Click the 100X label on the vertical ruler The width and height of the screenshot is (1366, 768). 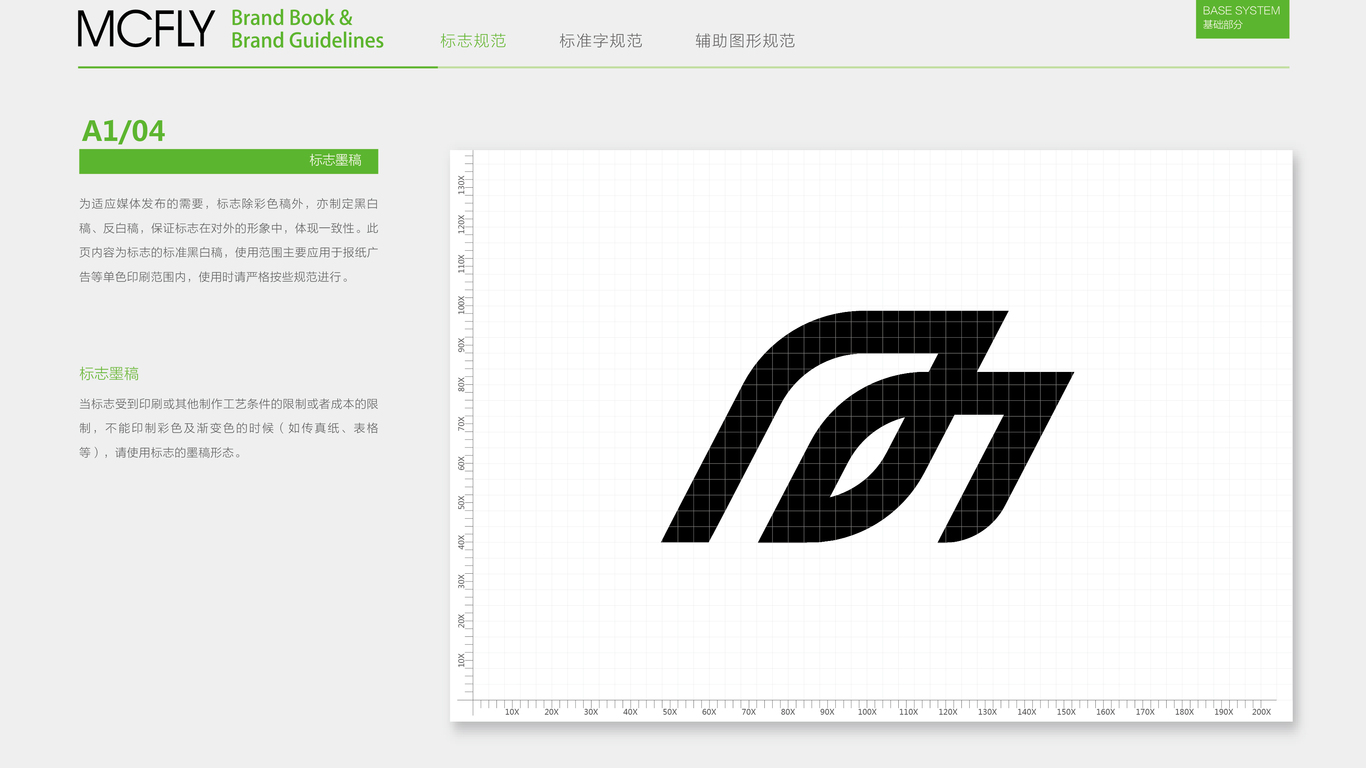[461, 305]
